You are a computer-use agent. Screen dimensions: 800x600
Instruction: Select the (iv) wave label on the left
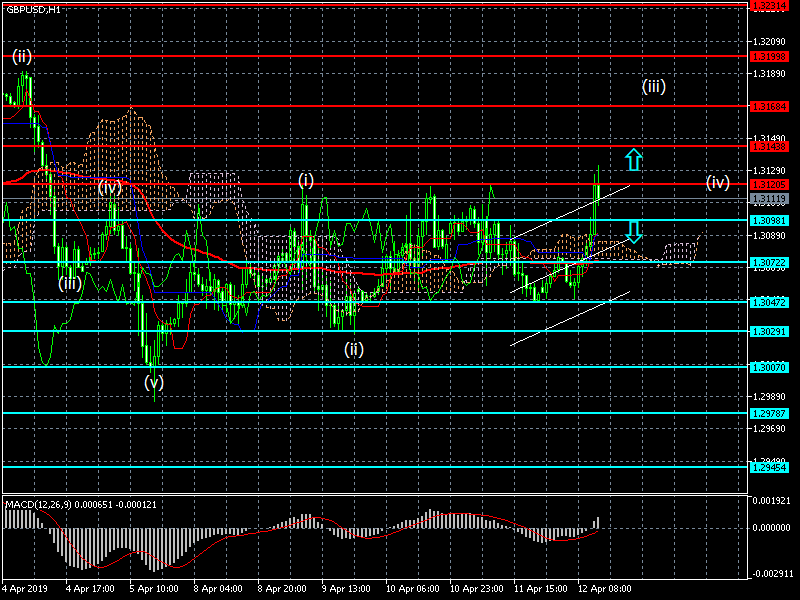(109, 187)
